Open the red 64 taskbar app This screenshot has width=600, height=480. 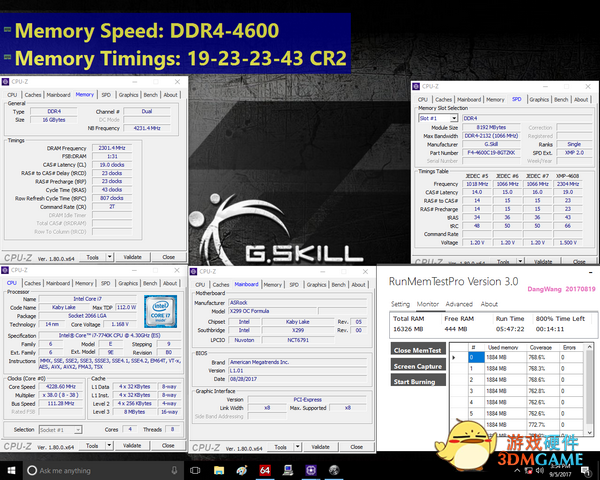[265, 470]
